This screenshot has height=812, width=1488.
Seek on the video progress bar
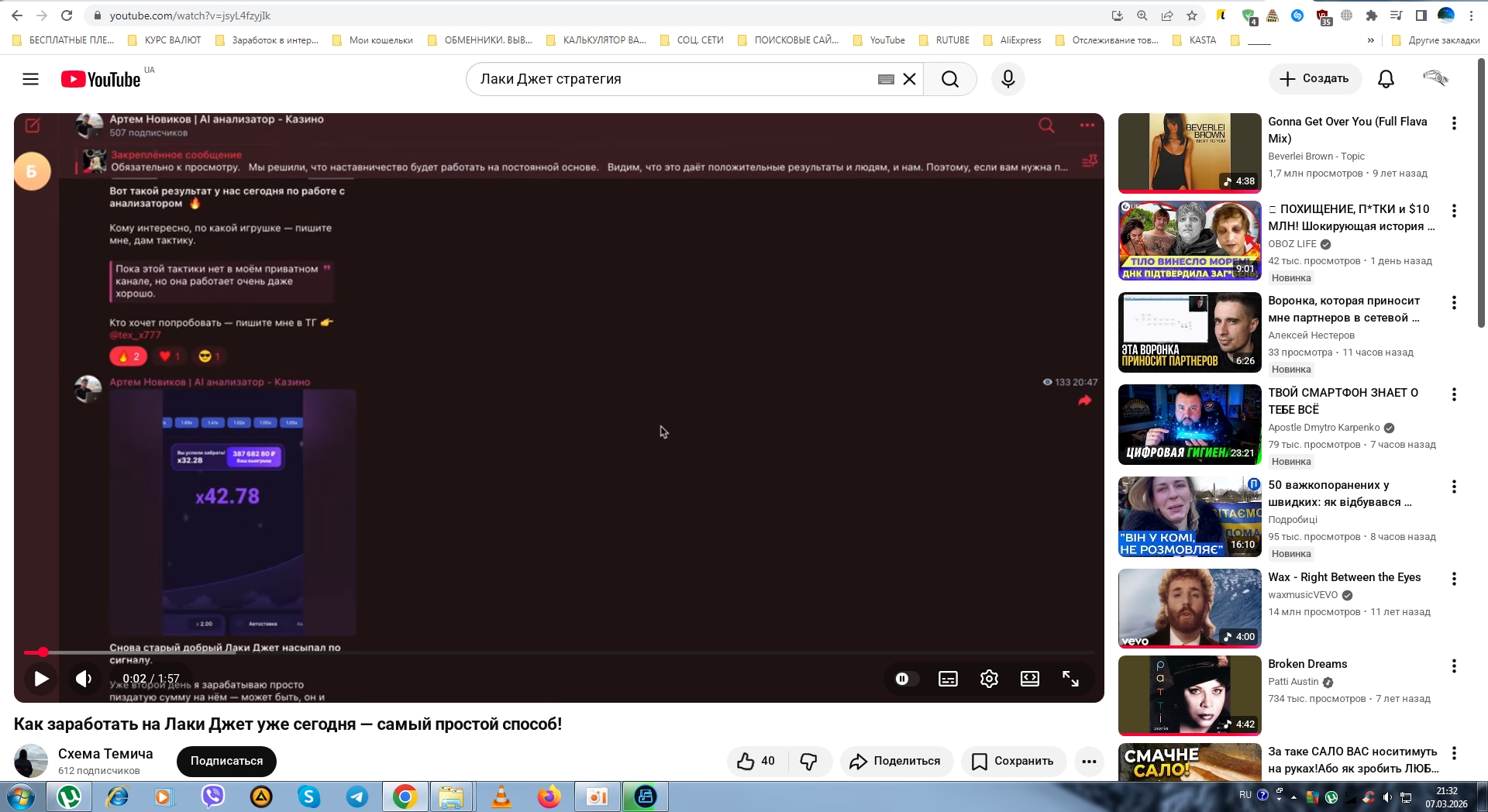click(x=559, y=652)
